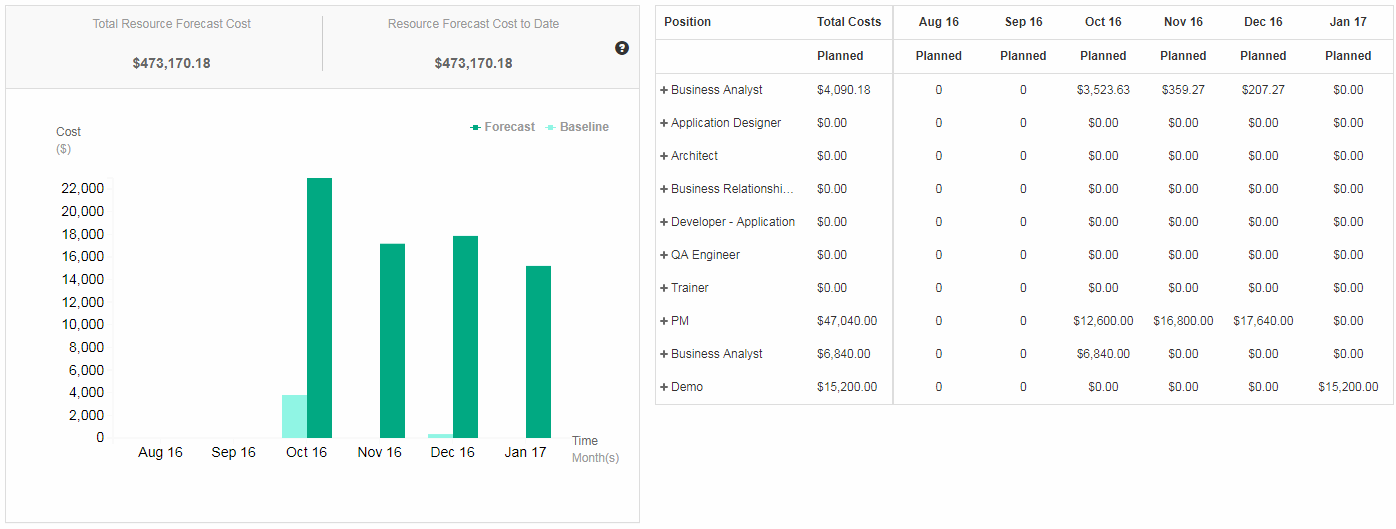Expand Business Analyst row totaling $4,090.18
The width and height of the screenshot is (1396, 529).
pyautogui.click(x=664, y=90)
